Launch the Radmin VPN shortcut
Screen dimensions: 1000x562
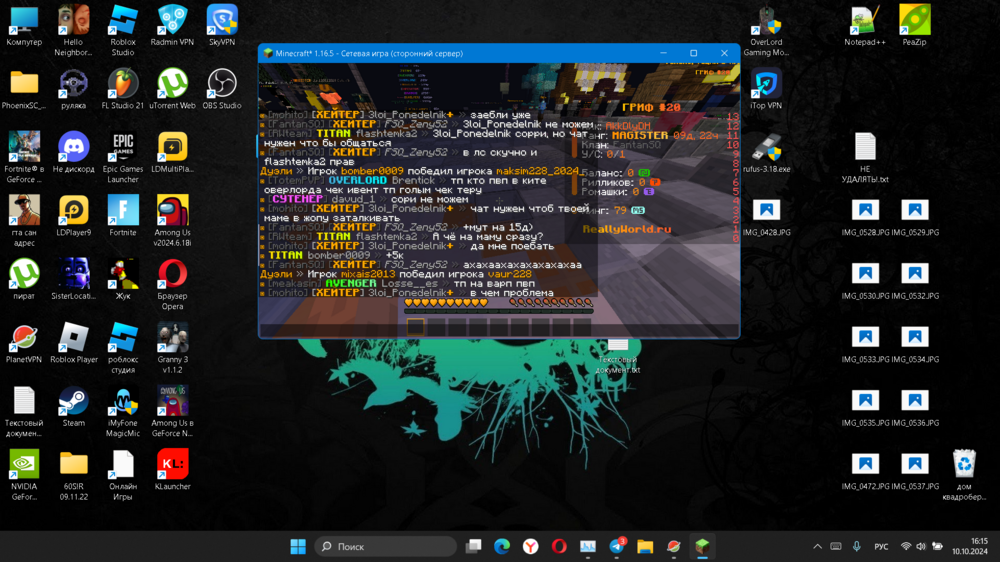(x=172, y=26)
